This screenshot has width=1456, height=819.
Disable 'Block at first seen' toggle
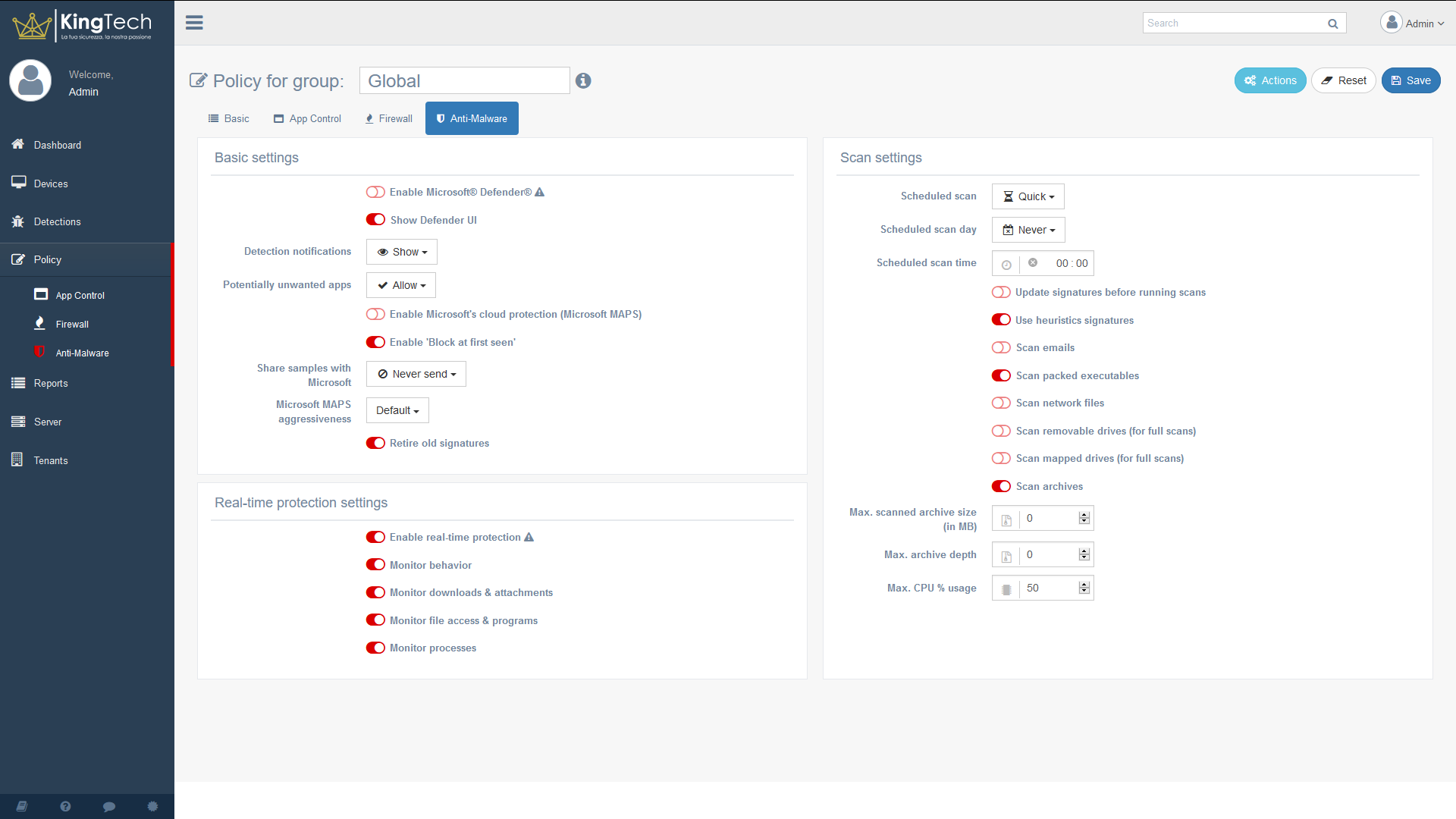tap(375, 342)
